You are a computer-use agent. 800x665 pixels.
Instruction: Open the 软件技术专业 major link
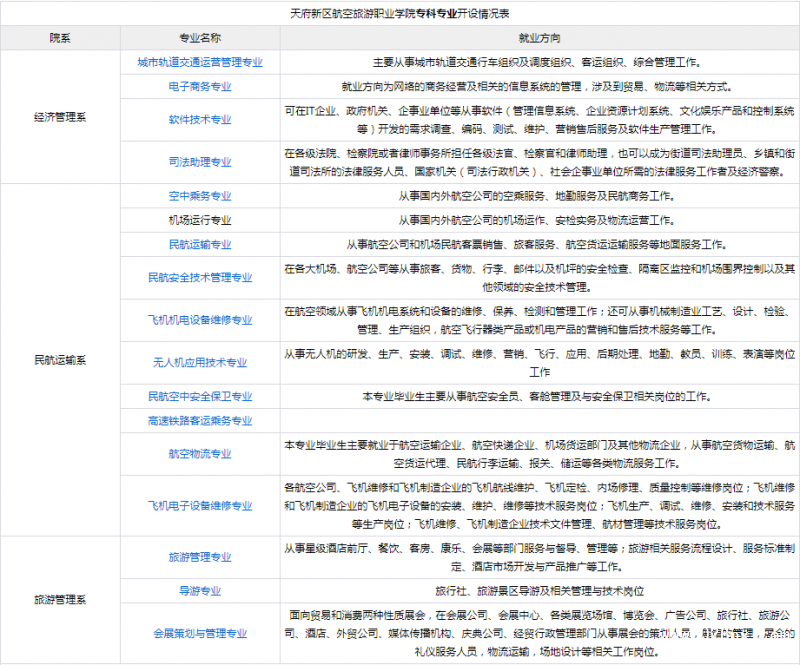coord(200,119)
